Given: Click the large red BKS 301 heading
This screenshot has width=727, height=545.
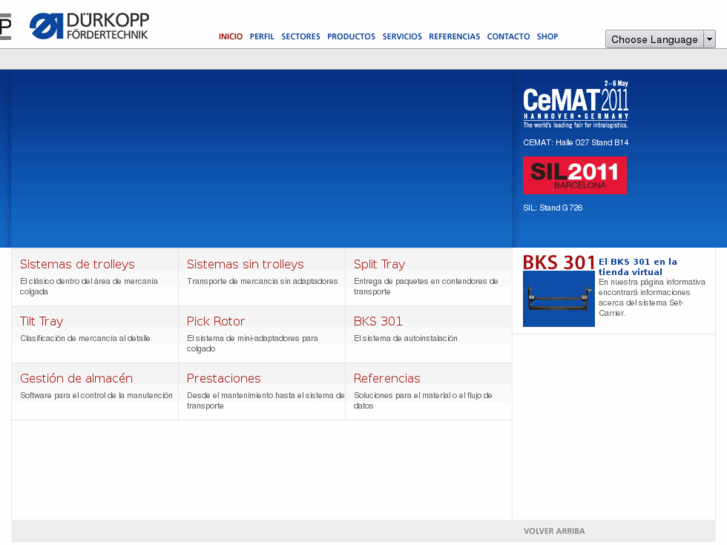Looking at the screenshot, I should pyautogui.click(x=559, y=263).
